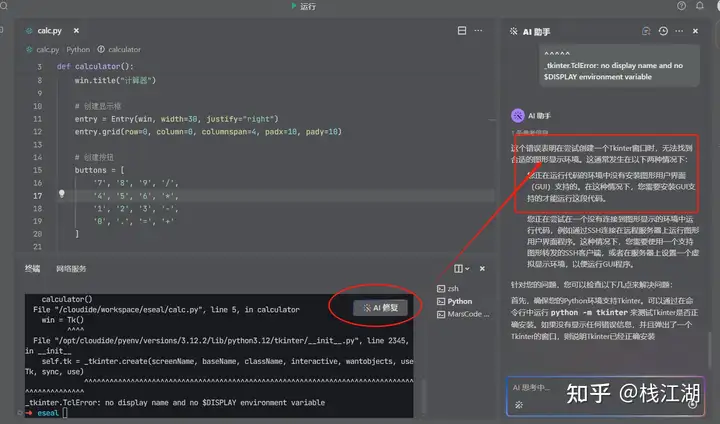Click the entry.grid code line
Image resolution: width=720 pixels, height=424 pixels.
(x=208, y=132)
